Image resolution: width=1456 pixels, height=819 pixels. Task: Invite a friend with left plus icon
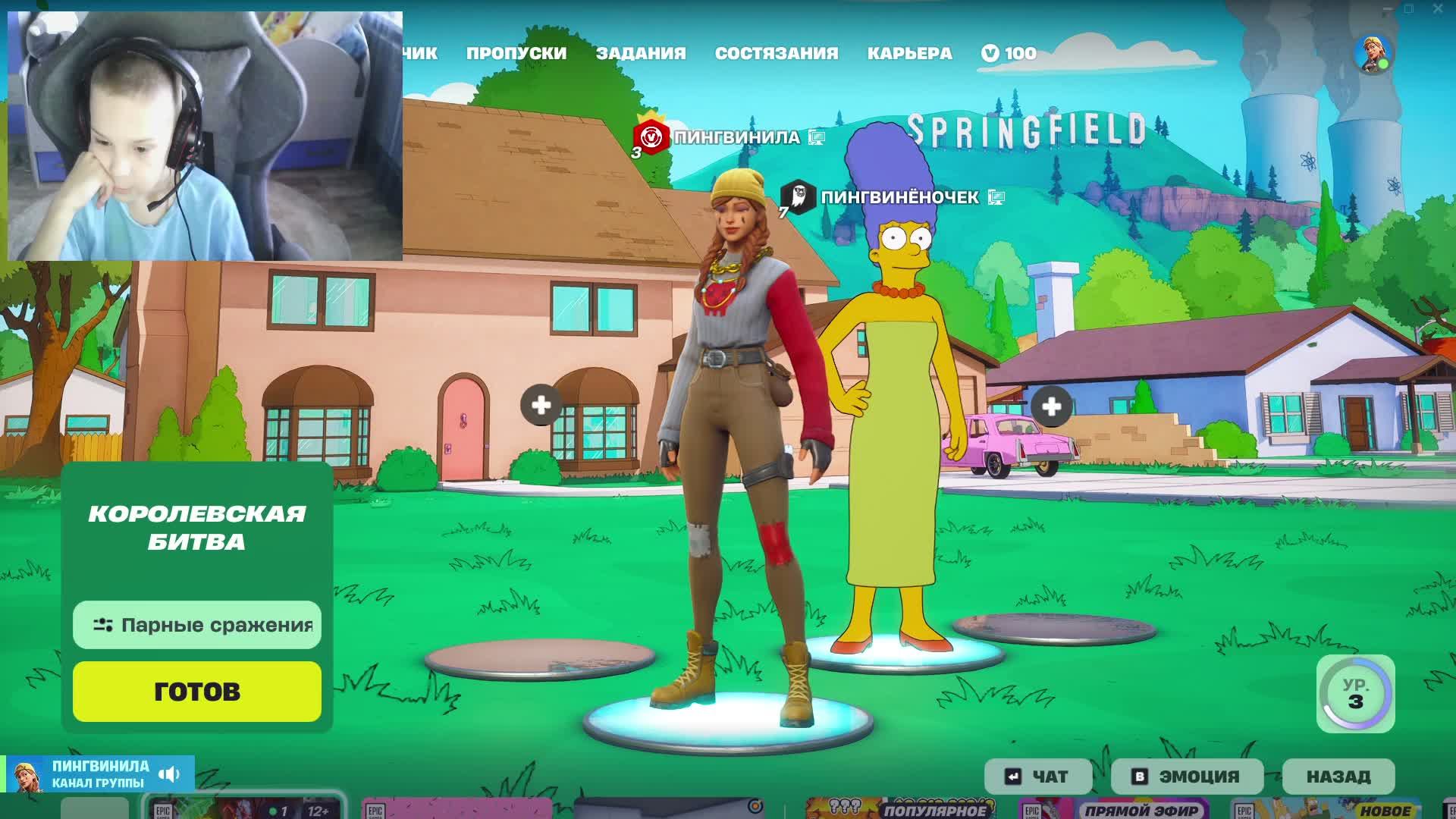(x=541, y=405)
